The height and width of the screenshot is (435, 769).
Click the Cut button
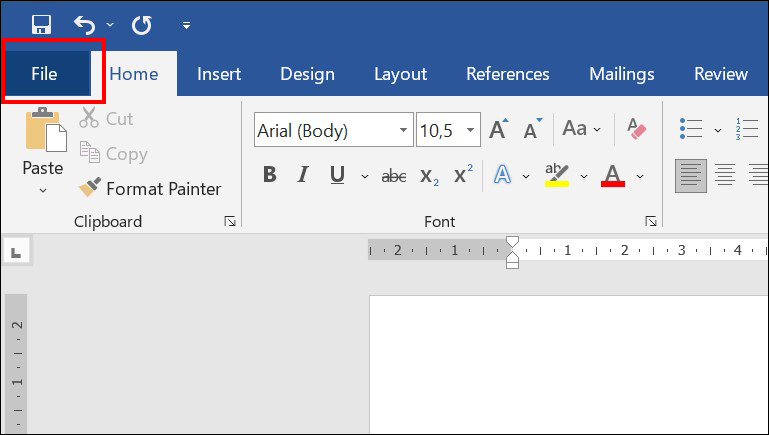107,118
